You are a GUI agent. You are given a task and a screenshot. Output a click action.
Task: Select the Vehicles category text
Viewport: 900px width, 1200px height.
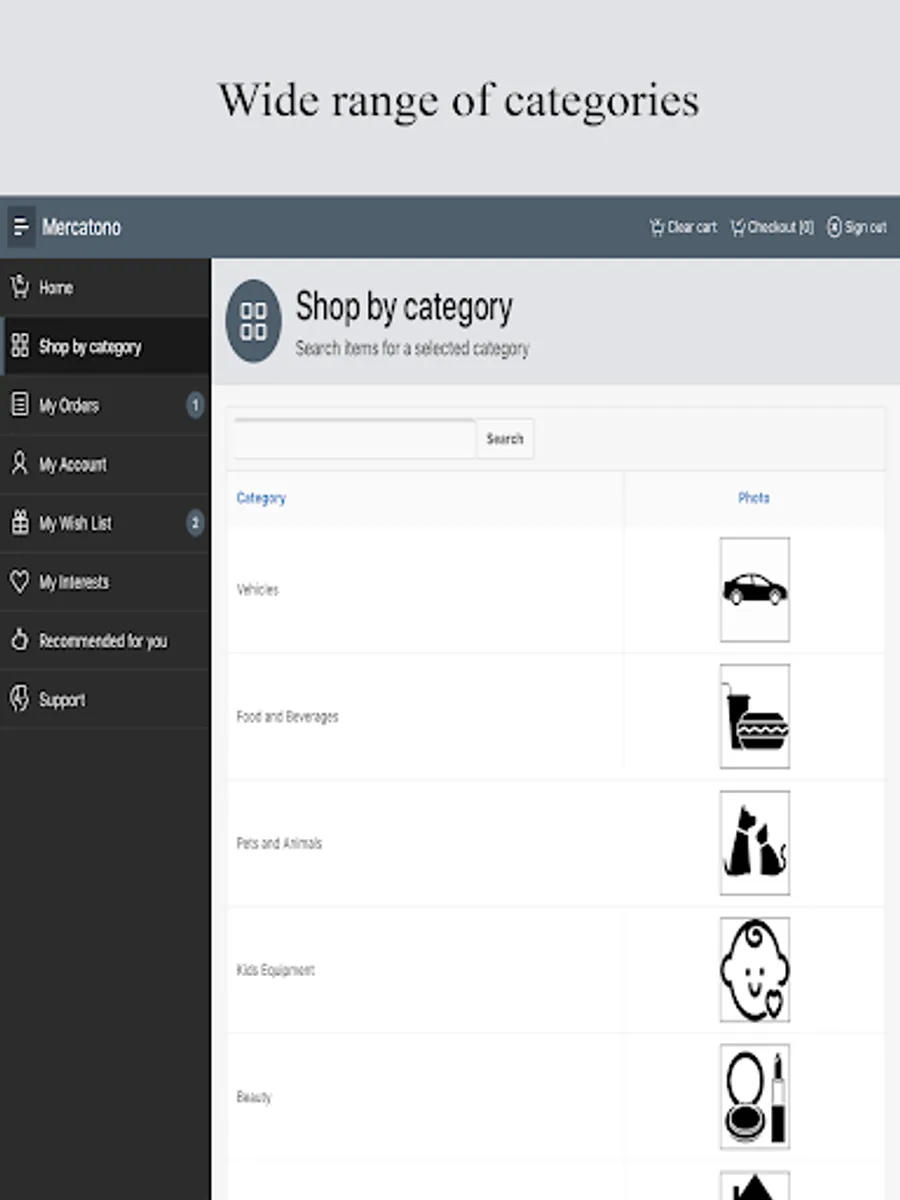258,590
